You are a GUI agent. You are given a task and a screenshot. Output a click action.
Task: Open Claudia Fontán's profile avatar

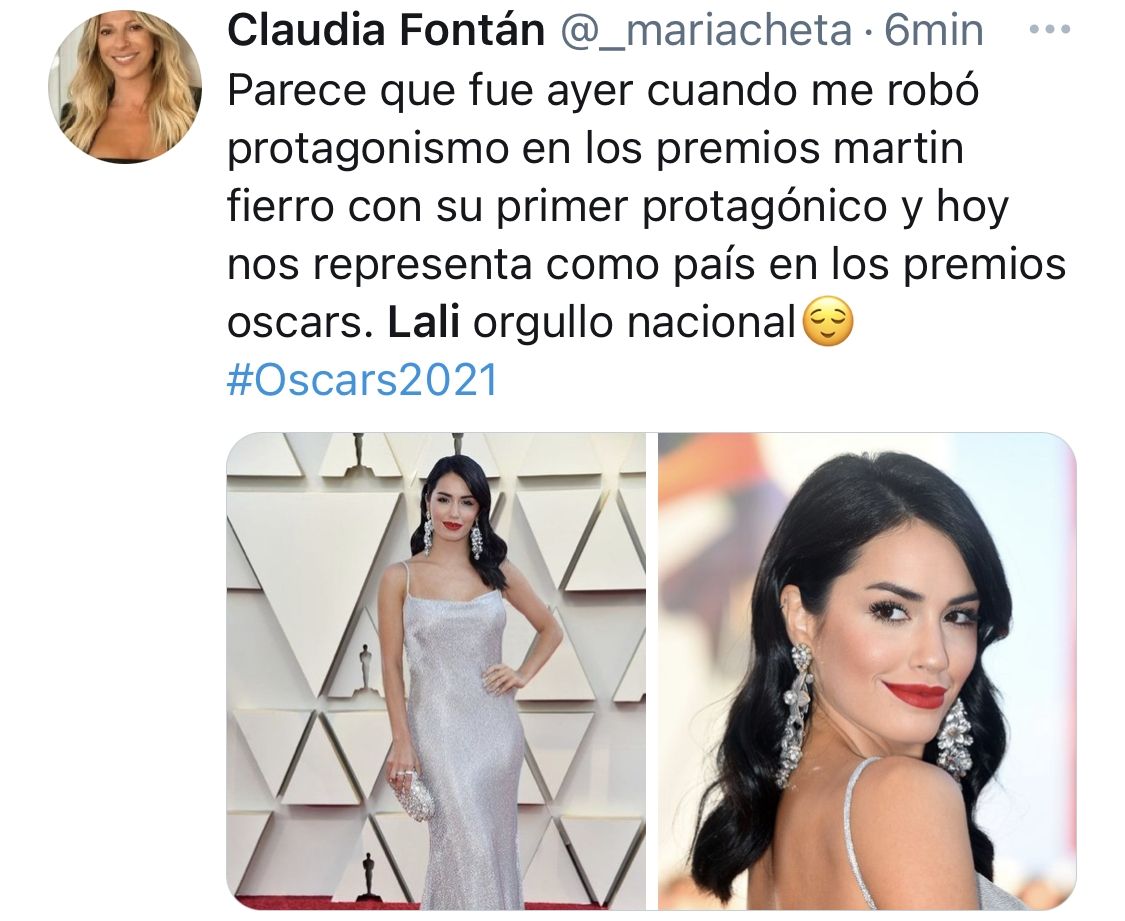[125, 87]
